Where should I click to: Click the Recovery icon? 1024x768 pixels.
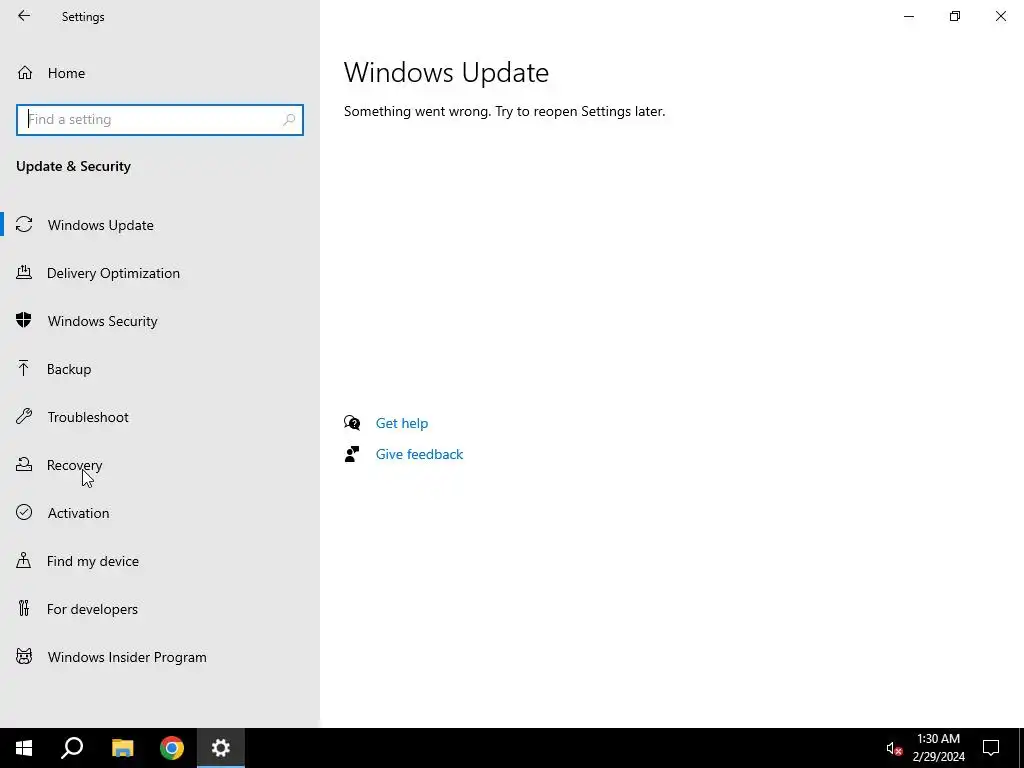(x=24, y=464)
